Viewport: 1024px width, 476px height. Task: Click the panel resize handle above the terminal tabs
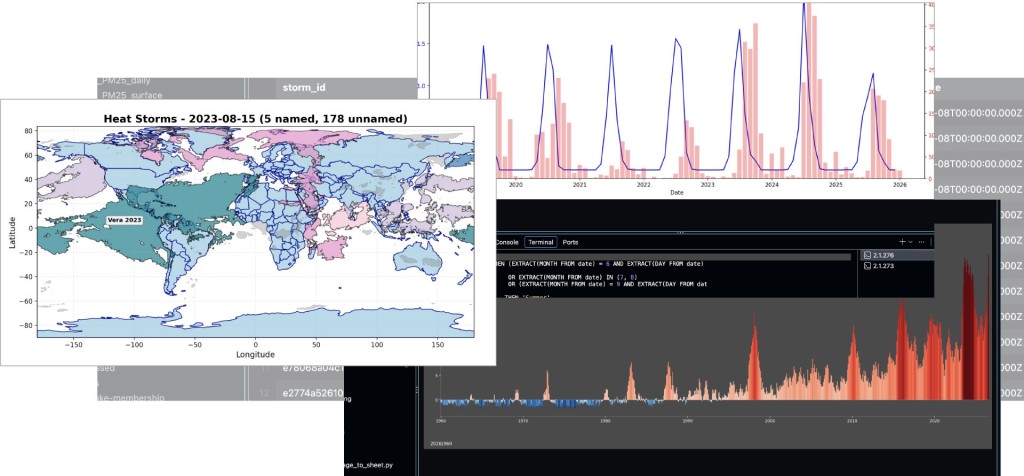pos(679,232)
